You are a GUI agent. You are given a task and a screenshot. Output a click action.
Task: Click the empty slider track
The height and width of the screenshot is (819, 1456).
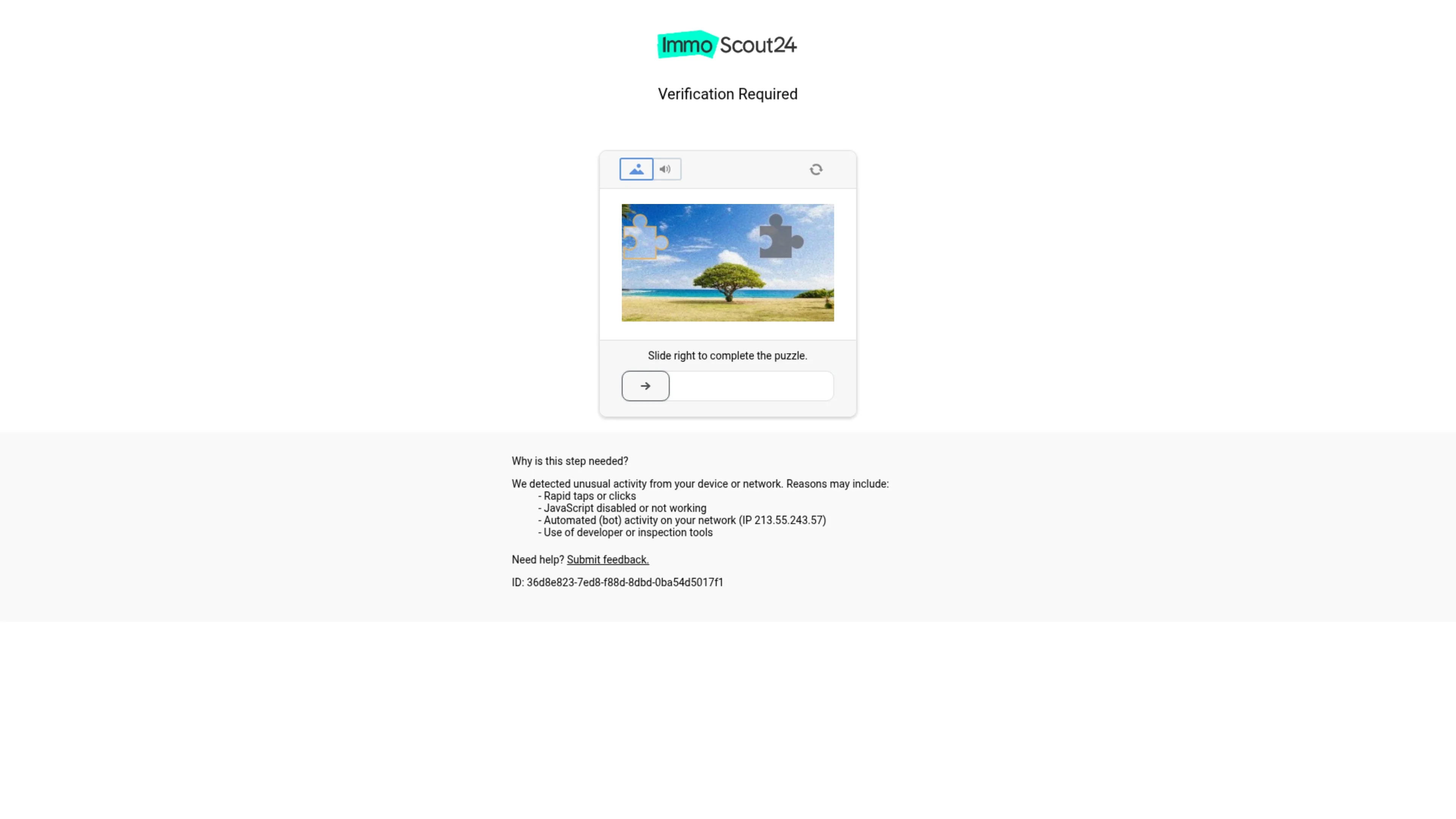click(751, 386)
